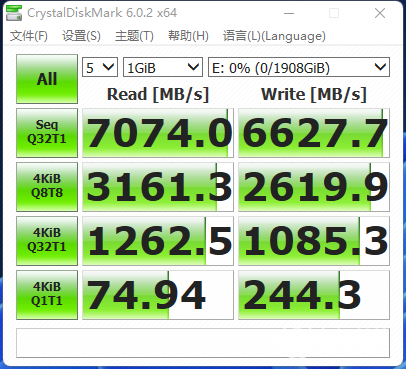Click the CrystalDiskMark app icon in title bar

click(14, 13)
